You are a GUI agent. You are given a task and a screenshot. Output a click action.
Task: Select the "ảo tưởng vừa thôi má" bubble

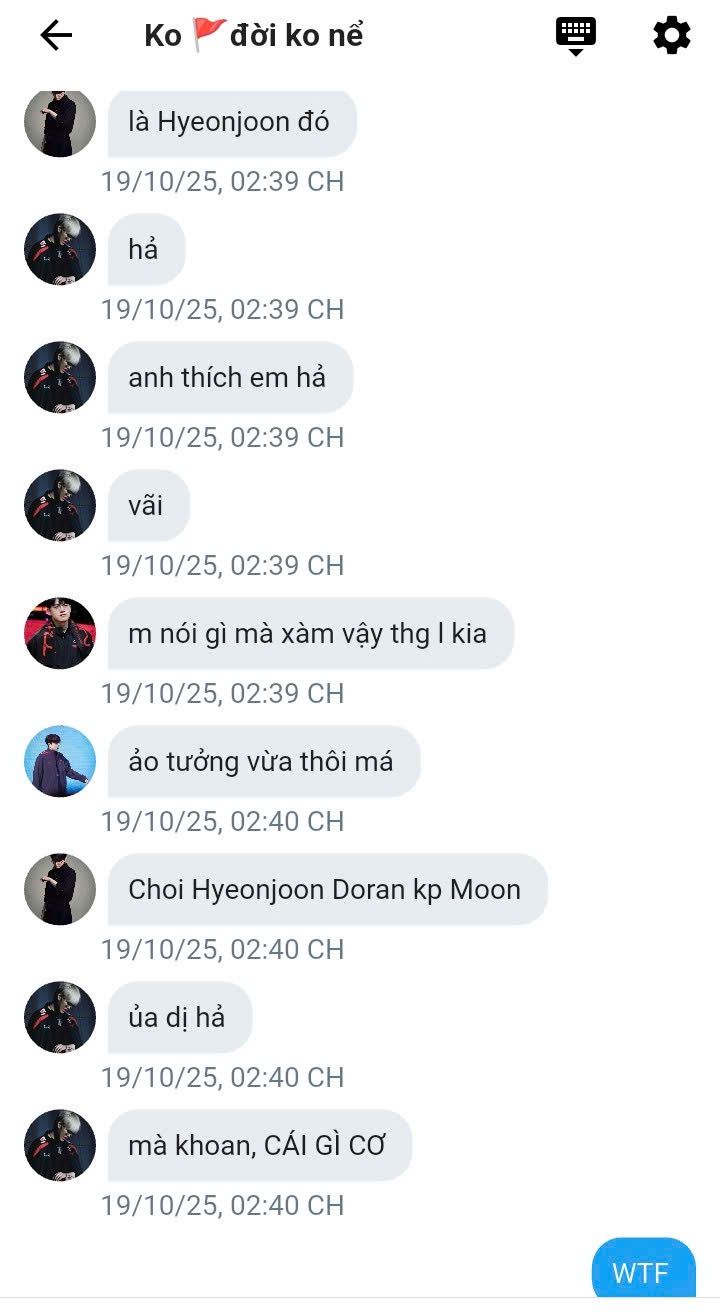(x=264, y=761)
